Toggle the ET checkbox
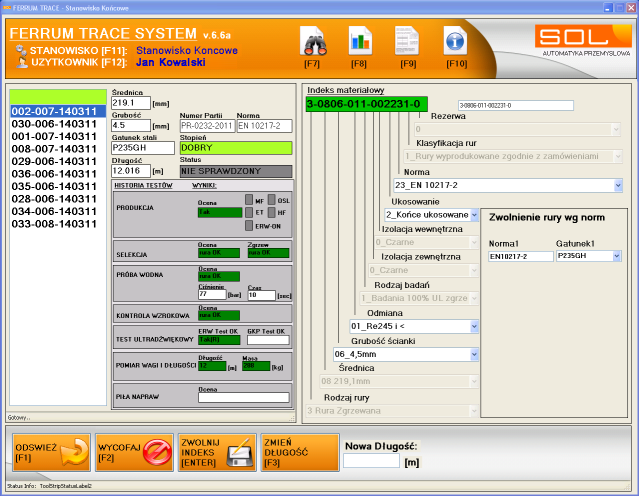The image size is (639, 496). click(x=249, y=212)
